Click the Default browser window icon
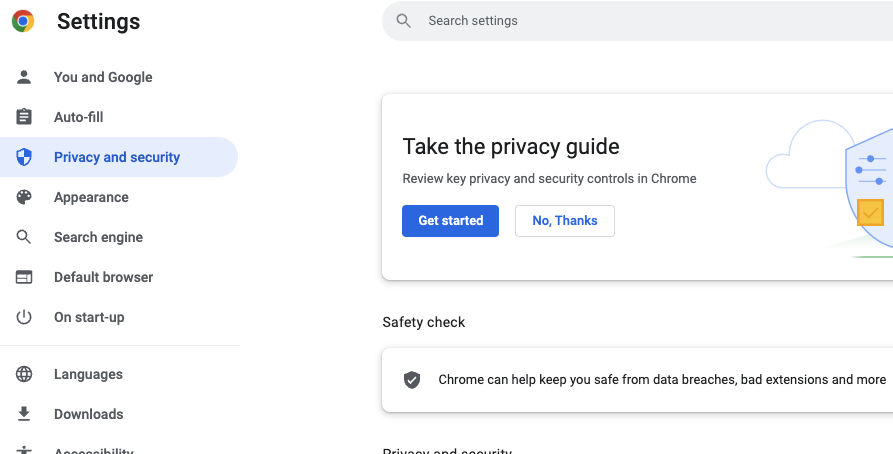The height and width of the screenshot is (454, 893). pyautogui.click(x=24, y=277)
